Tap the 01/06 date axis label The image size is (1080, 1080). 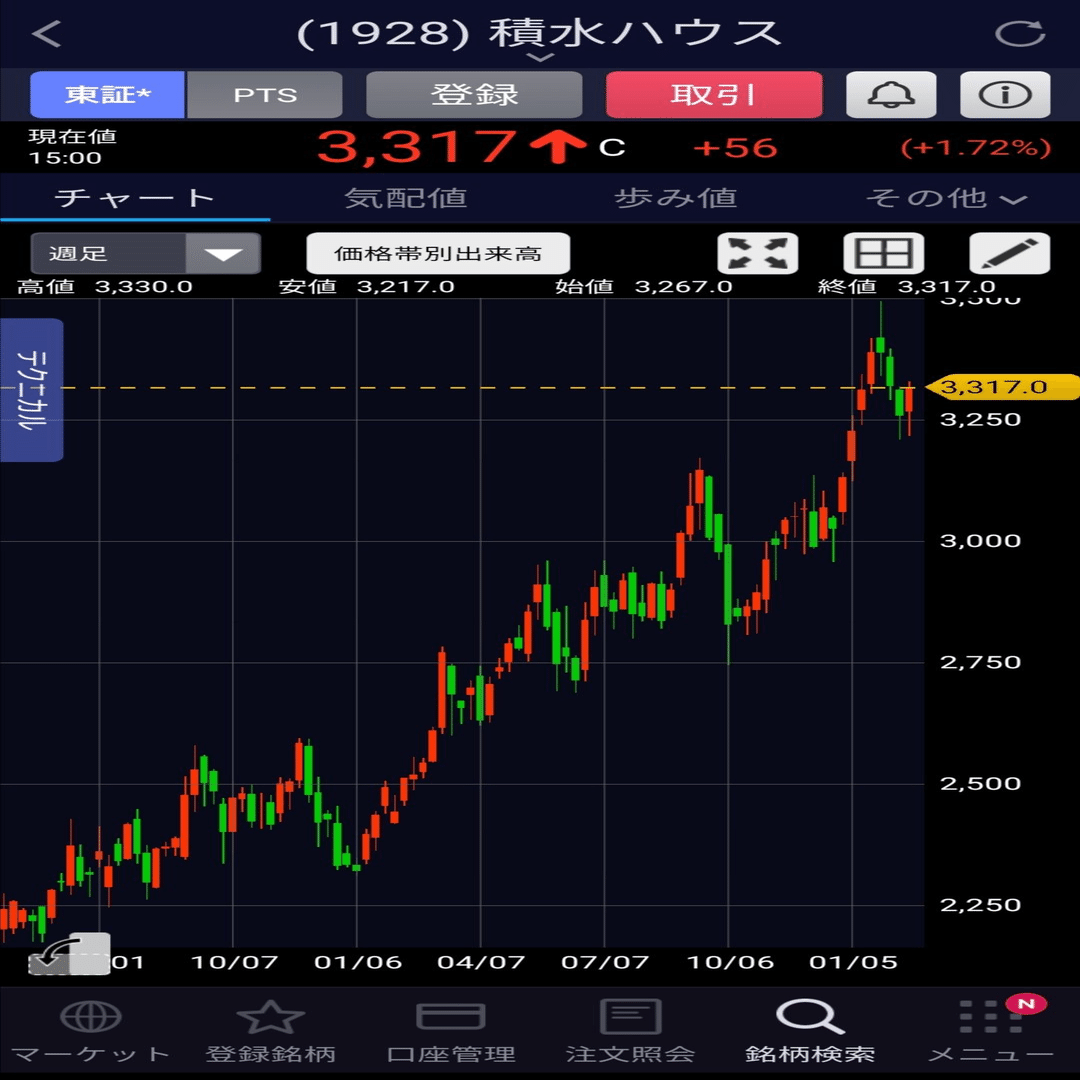(357, 962)
